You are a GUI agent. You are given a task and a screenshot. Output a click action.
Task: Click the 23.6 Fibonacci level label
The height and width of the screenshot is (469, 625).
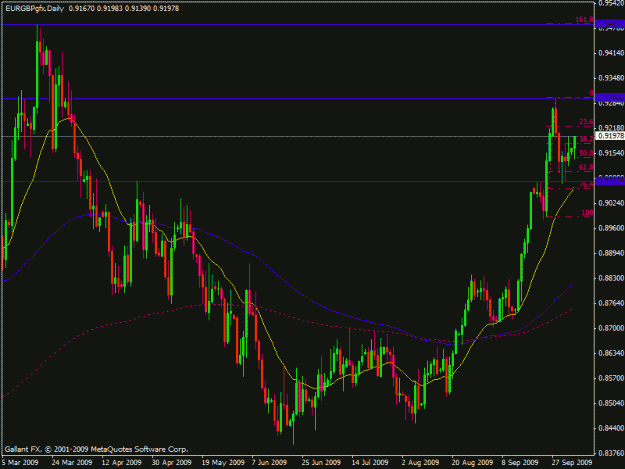586,122
